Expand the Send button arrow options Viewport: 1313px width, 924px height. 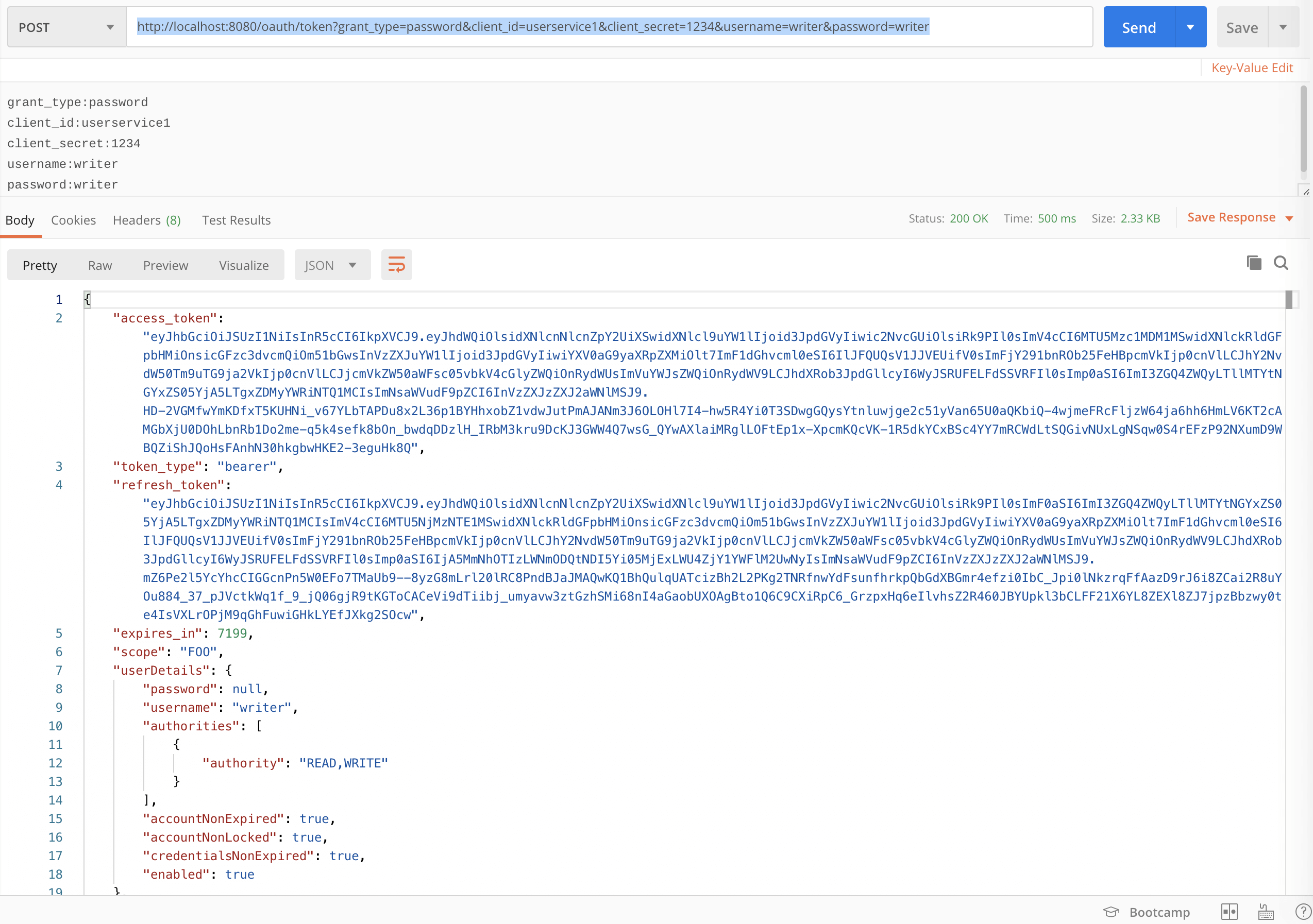(1190, 27)
